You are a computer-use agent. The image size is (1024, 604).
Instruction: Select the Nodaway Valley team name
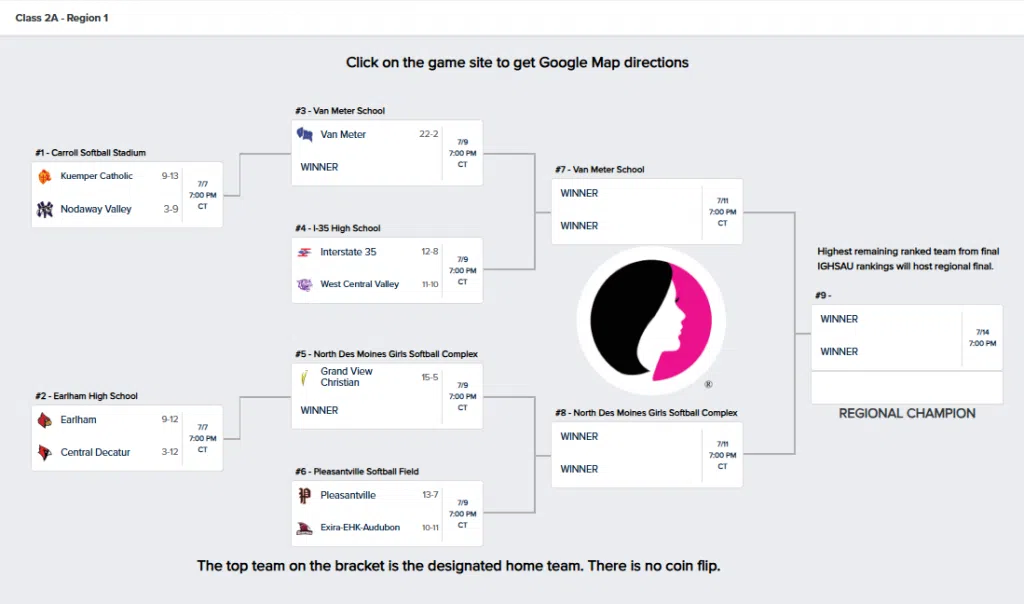tap(96, 209)
